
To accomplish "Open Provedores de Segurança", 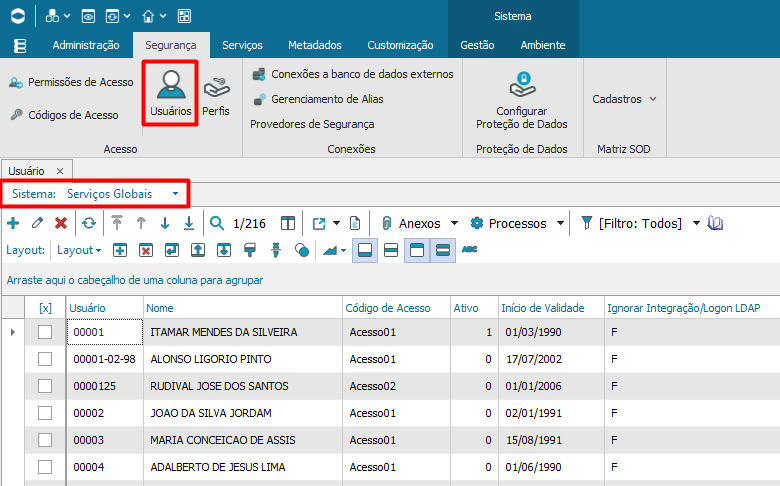I will 312,124.
